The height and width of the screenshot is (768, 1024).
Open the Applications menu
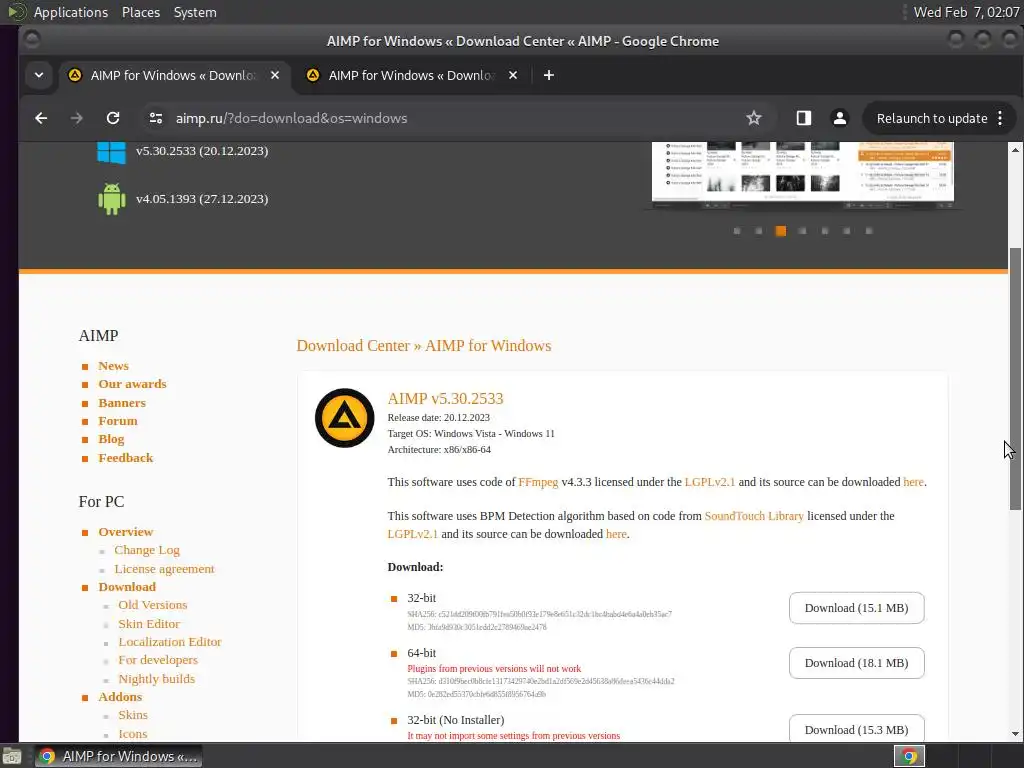pyautogui.click(x=71, y=12)
